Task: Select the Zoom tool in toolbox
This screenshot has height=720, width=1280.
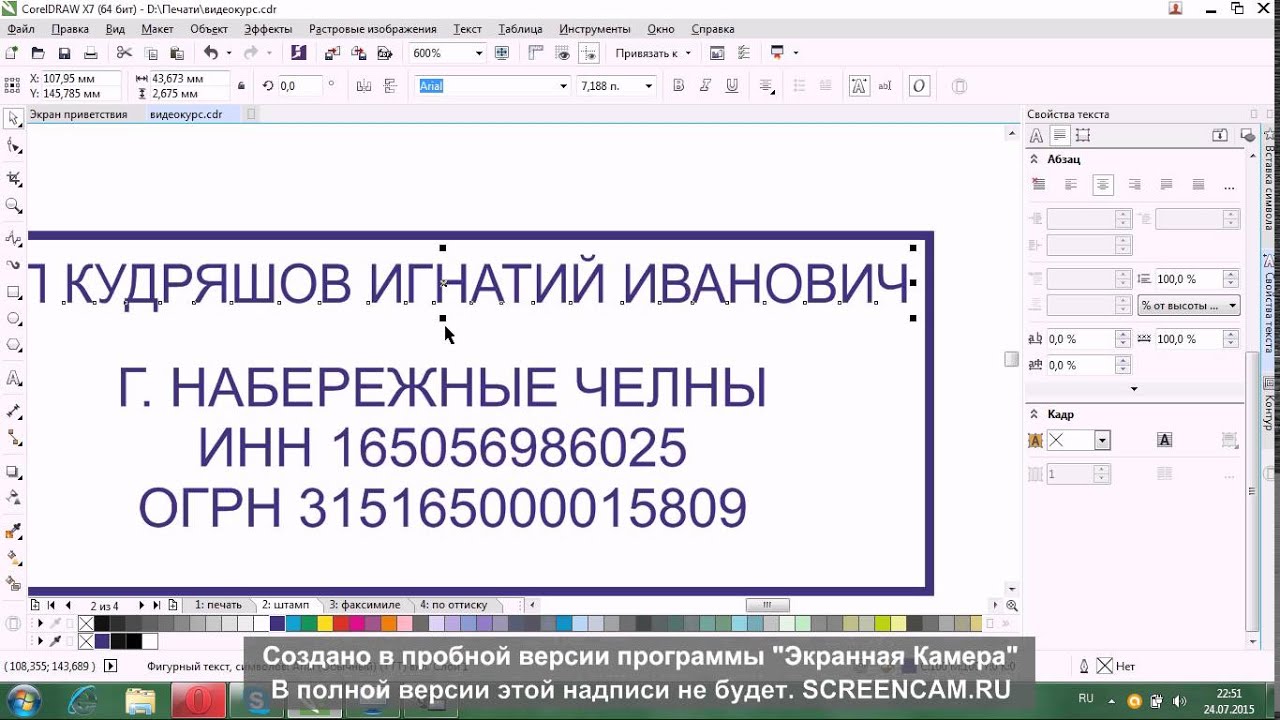Action: coord(14,205)
